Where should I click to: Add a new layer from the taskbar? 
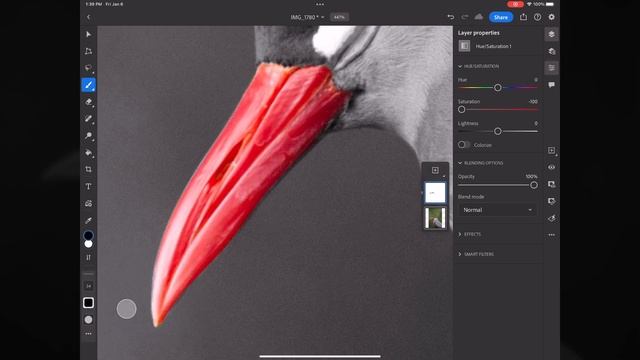point(551,151)
